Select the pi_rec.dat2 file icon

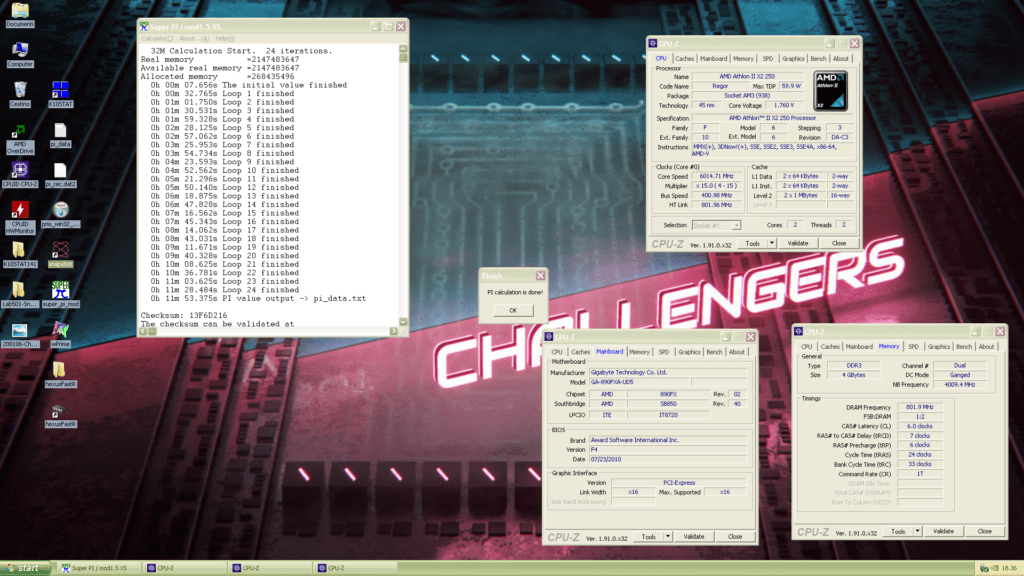point(60,174)
